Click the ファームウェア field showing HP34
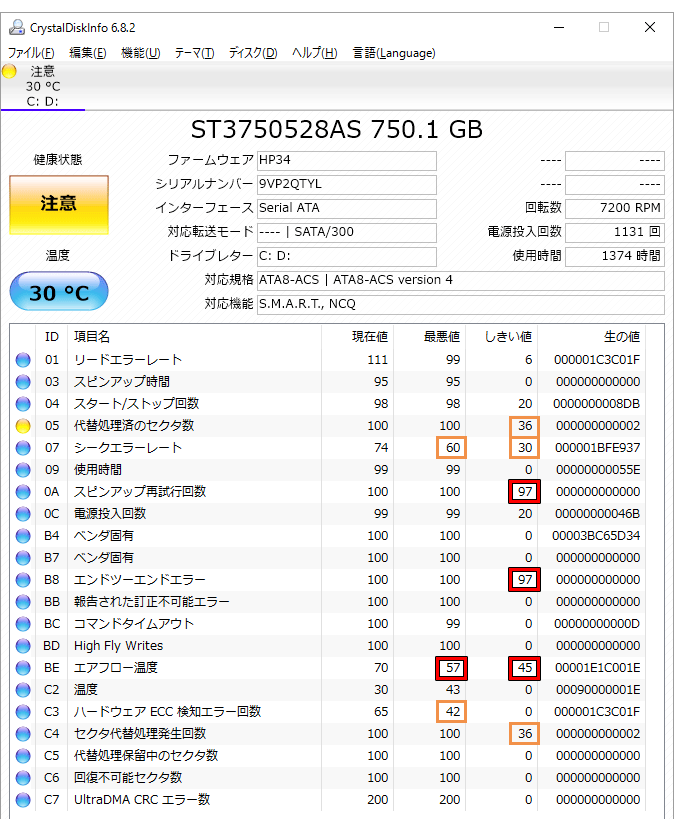The image size is (674, 819). (346, 161)
